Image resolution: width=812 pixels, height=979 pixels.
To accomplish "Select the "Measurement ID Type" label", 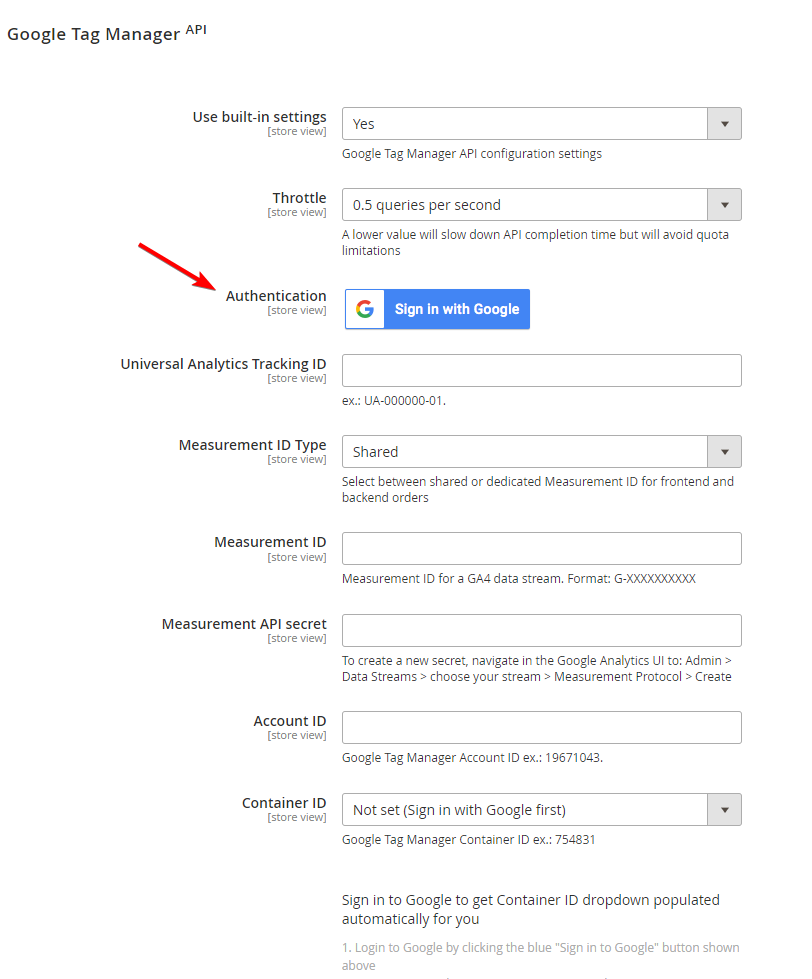I will [x=252, y=445].
